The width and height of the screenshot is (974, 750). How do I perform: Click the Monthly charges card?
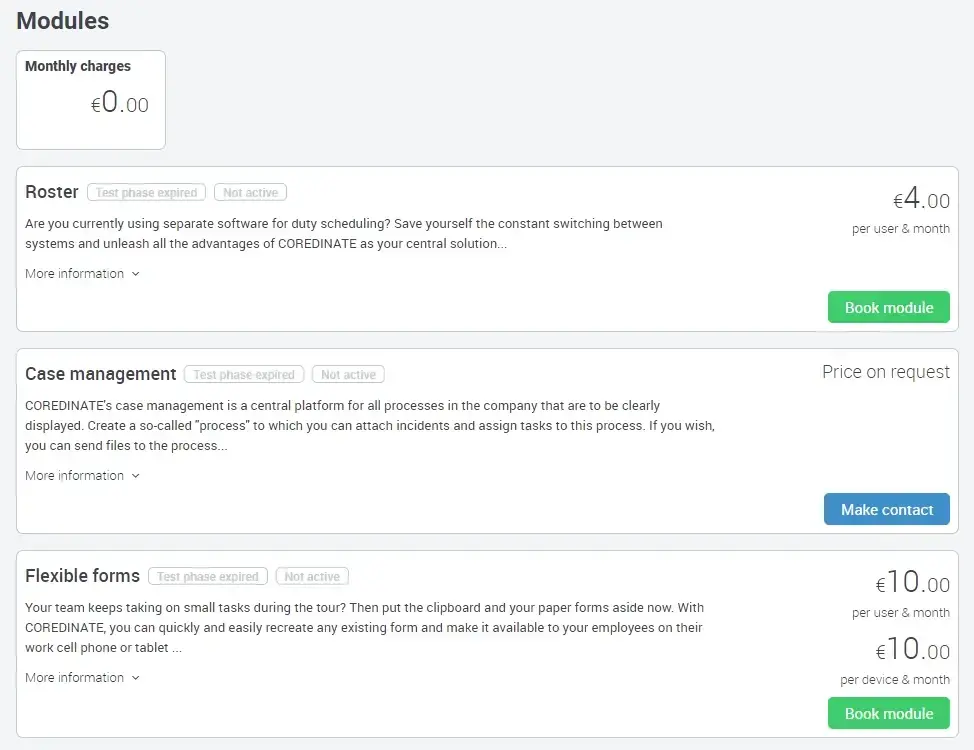click(x=91, y=100)
